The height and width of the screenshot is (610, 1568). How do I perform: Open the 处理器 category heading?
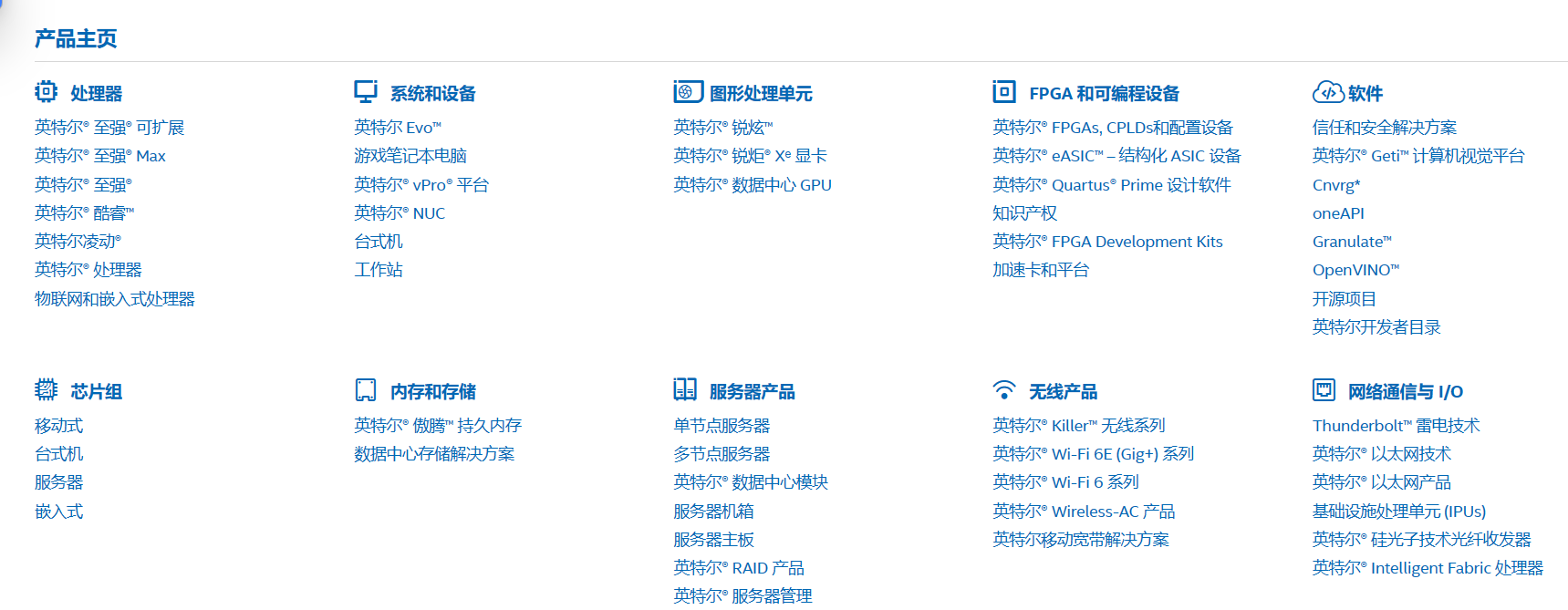pos(97,93)
